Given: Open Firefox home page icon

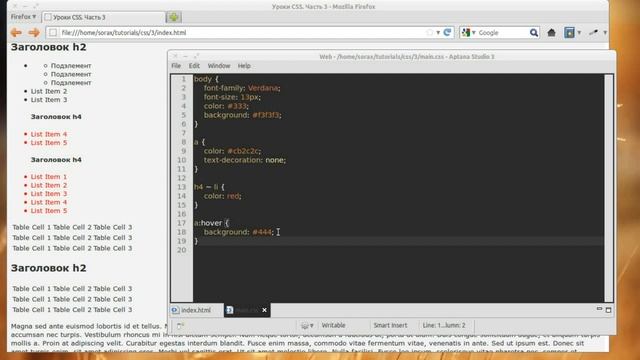Looking at the screenshot, I should 551,33.
